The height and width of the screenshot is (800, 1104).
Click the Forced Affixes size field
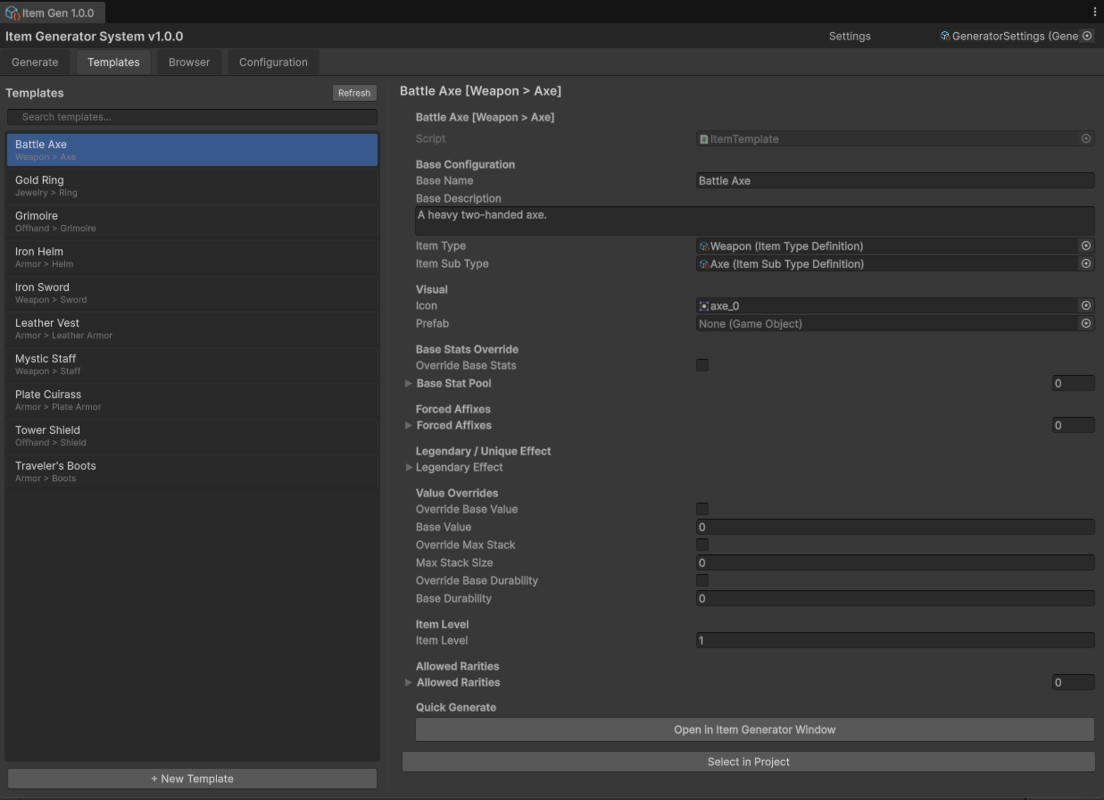coord(1073,425)
